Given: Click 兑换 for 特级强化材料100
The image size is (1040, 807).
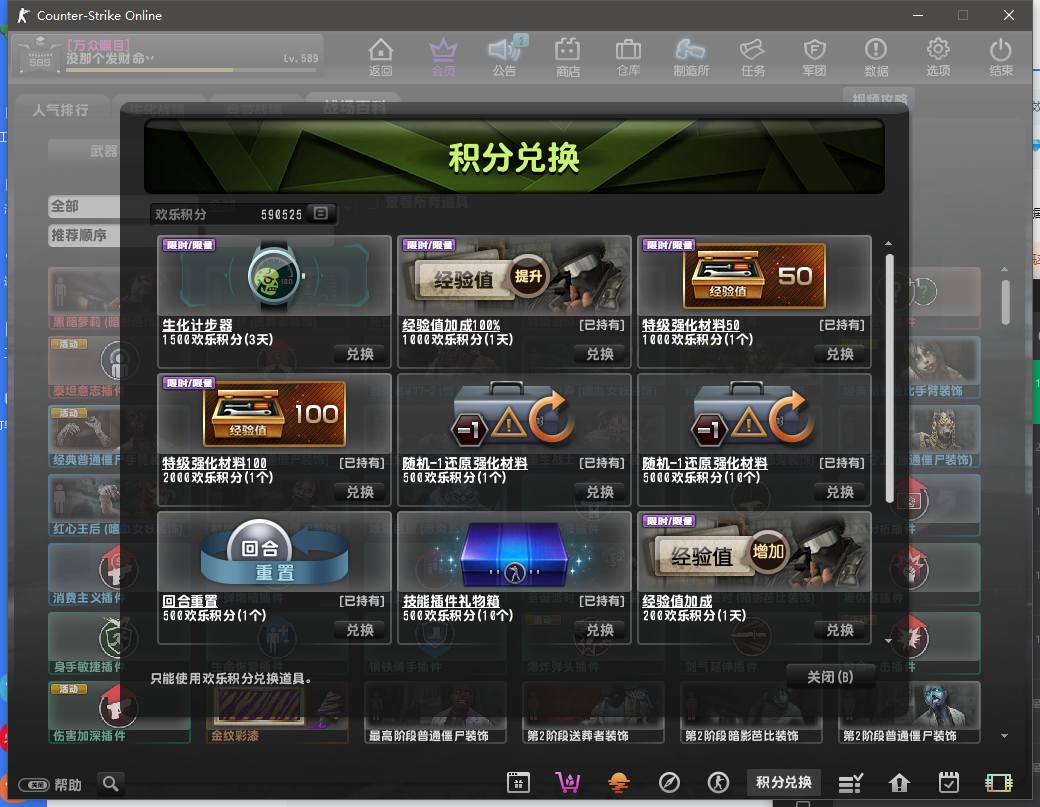Looking at the screenshot, I should [x=360, y=492].
